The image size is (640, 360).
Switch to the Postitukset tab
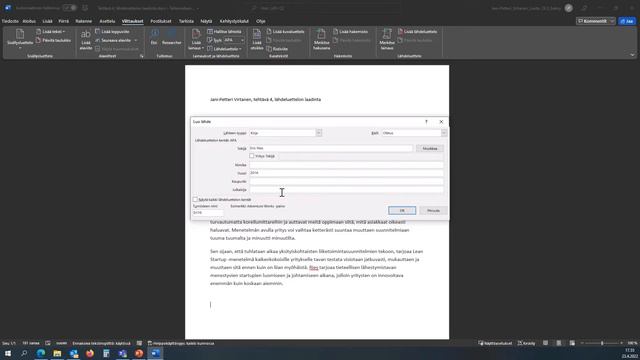(x=161, y=21)
